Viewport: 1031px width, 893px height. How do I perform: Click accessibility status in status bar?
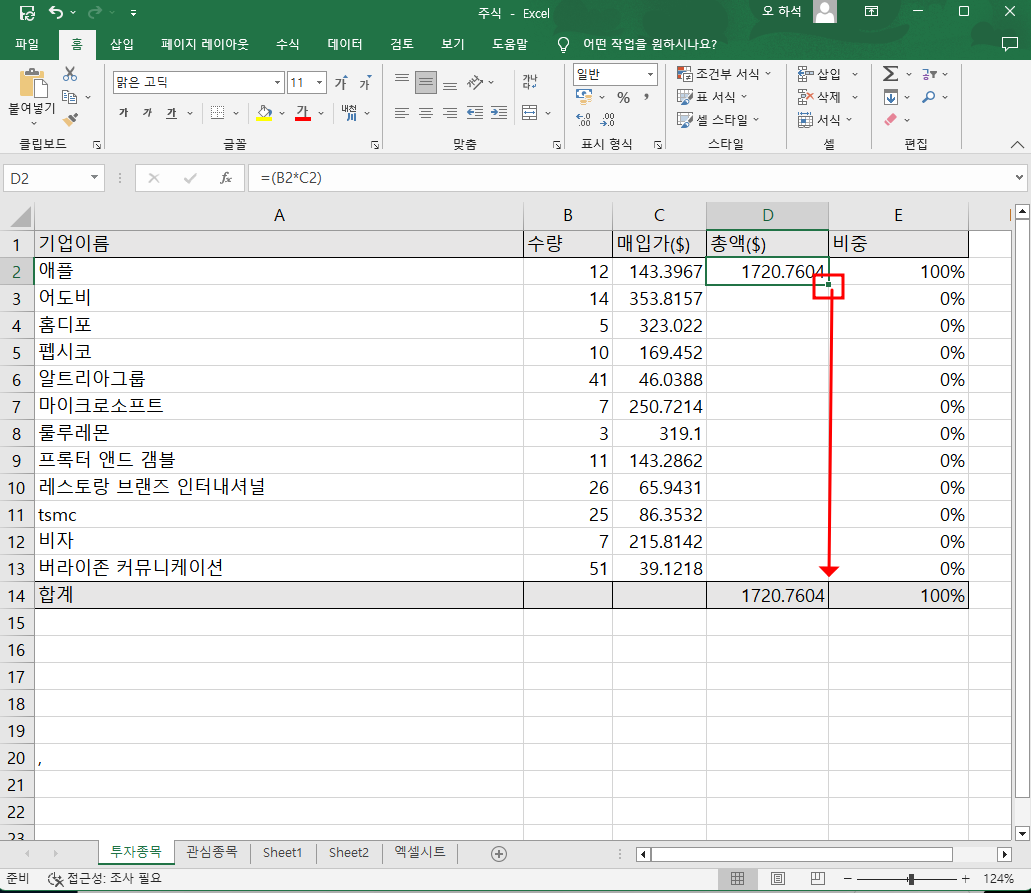point(105,879)
